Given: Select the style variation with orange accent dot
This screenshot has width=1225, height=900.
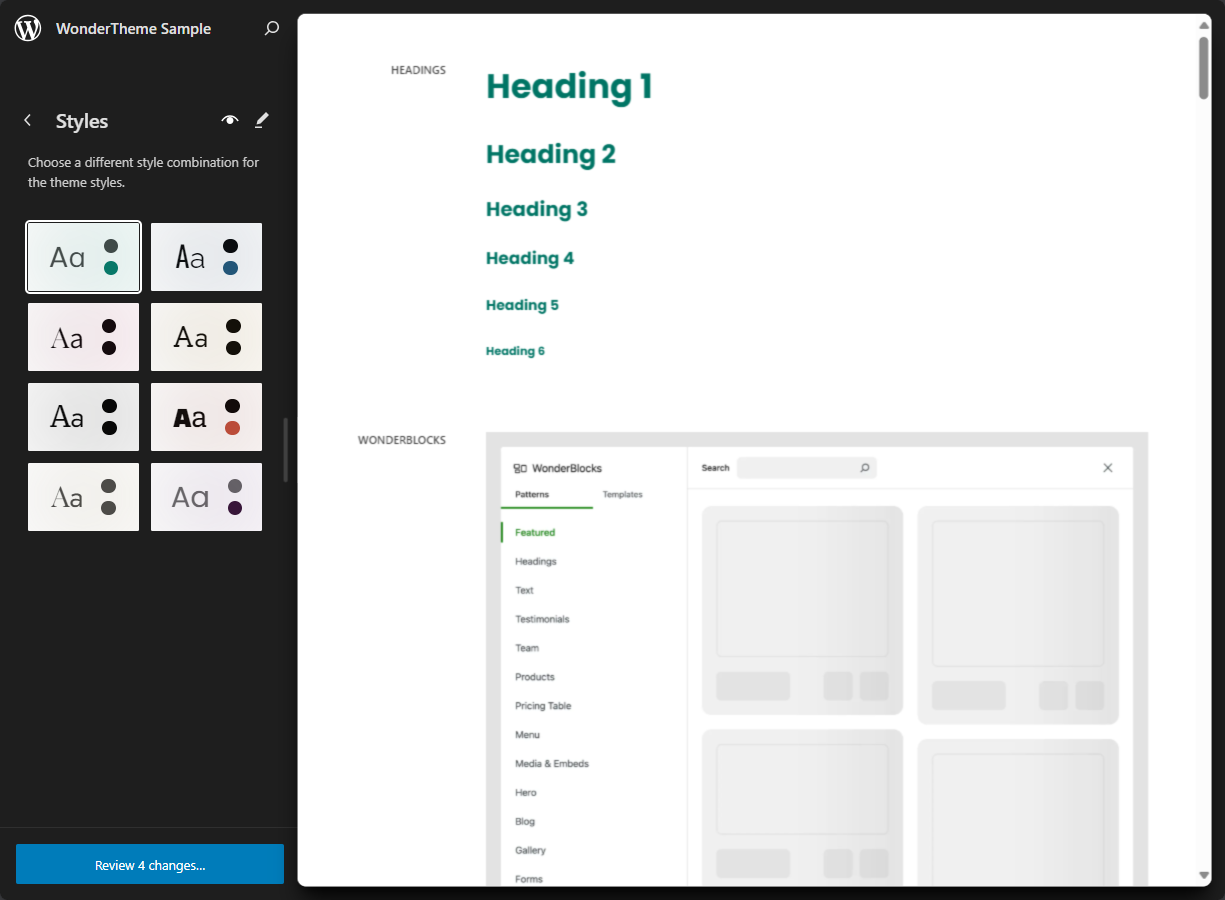Looking at the screenshot, I should pos(206,417).
